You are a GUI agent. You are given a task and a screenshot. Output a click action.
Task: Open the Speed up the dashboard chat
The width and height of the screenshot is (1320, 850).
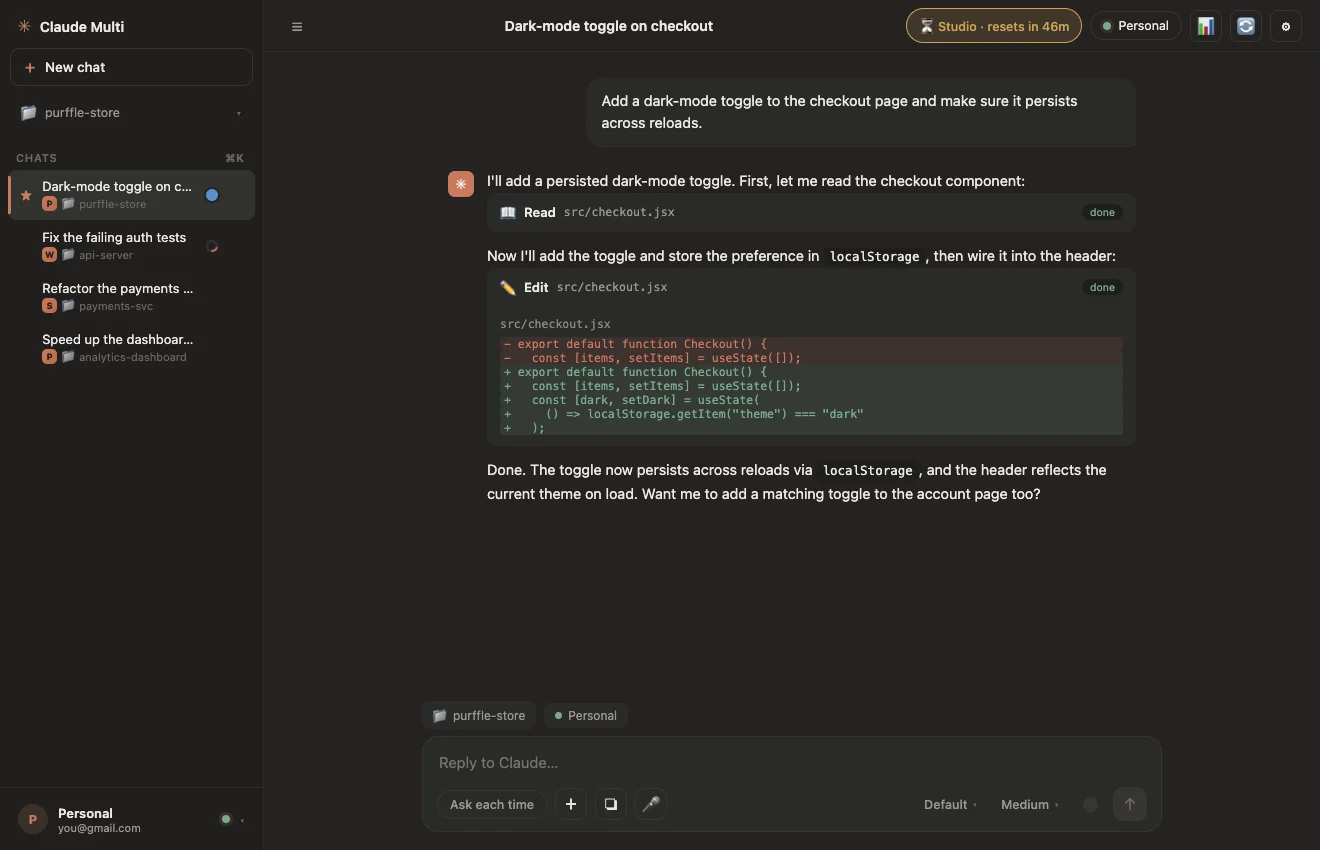click(131, 348)
